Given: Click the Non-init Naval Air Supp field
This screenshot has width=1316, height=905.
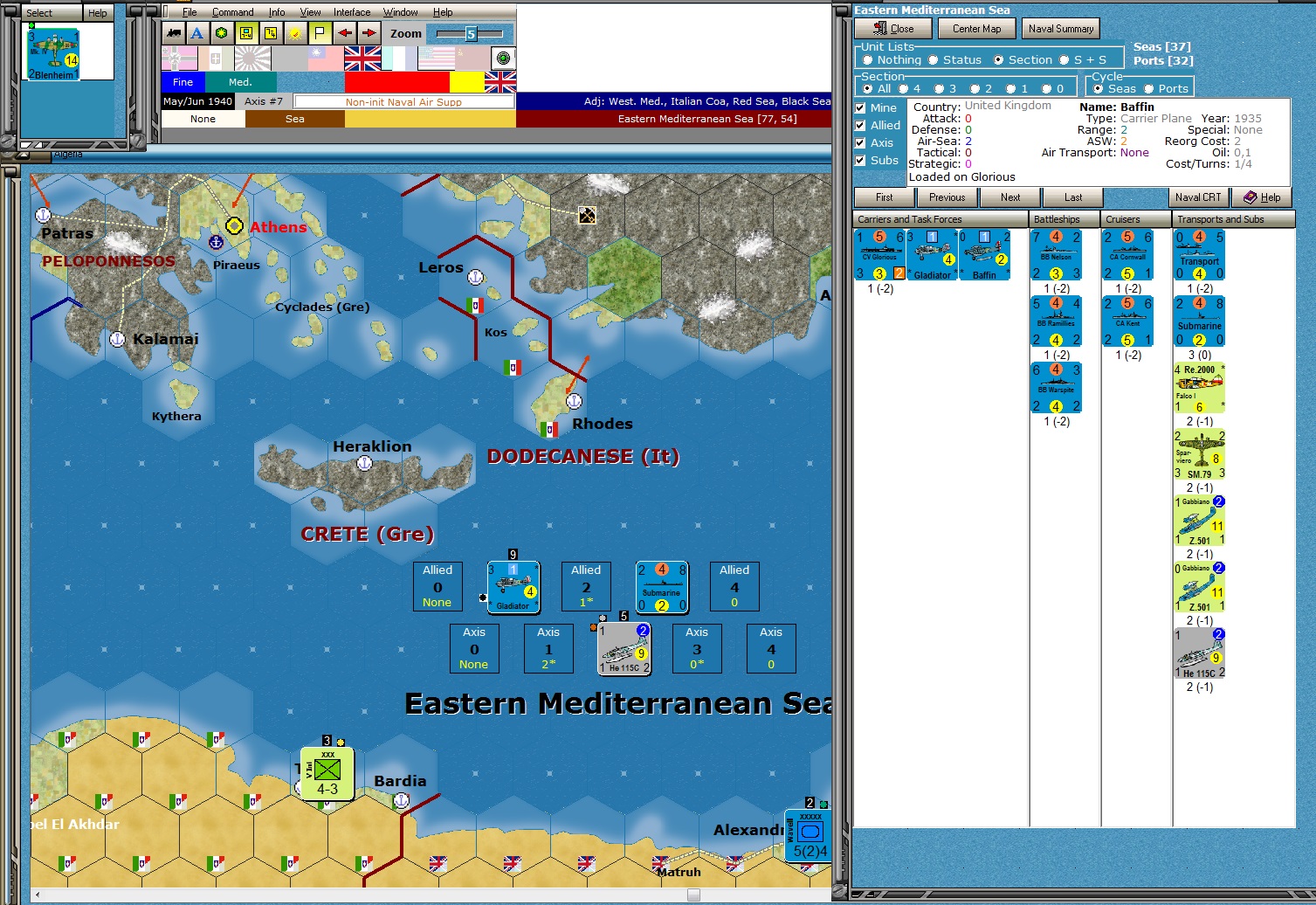Looking at the screenshot, I should click(x=403, y=101).
